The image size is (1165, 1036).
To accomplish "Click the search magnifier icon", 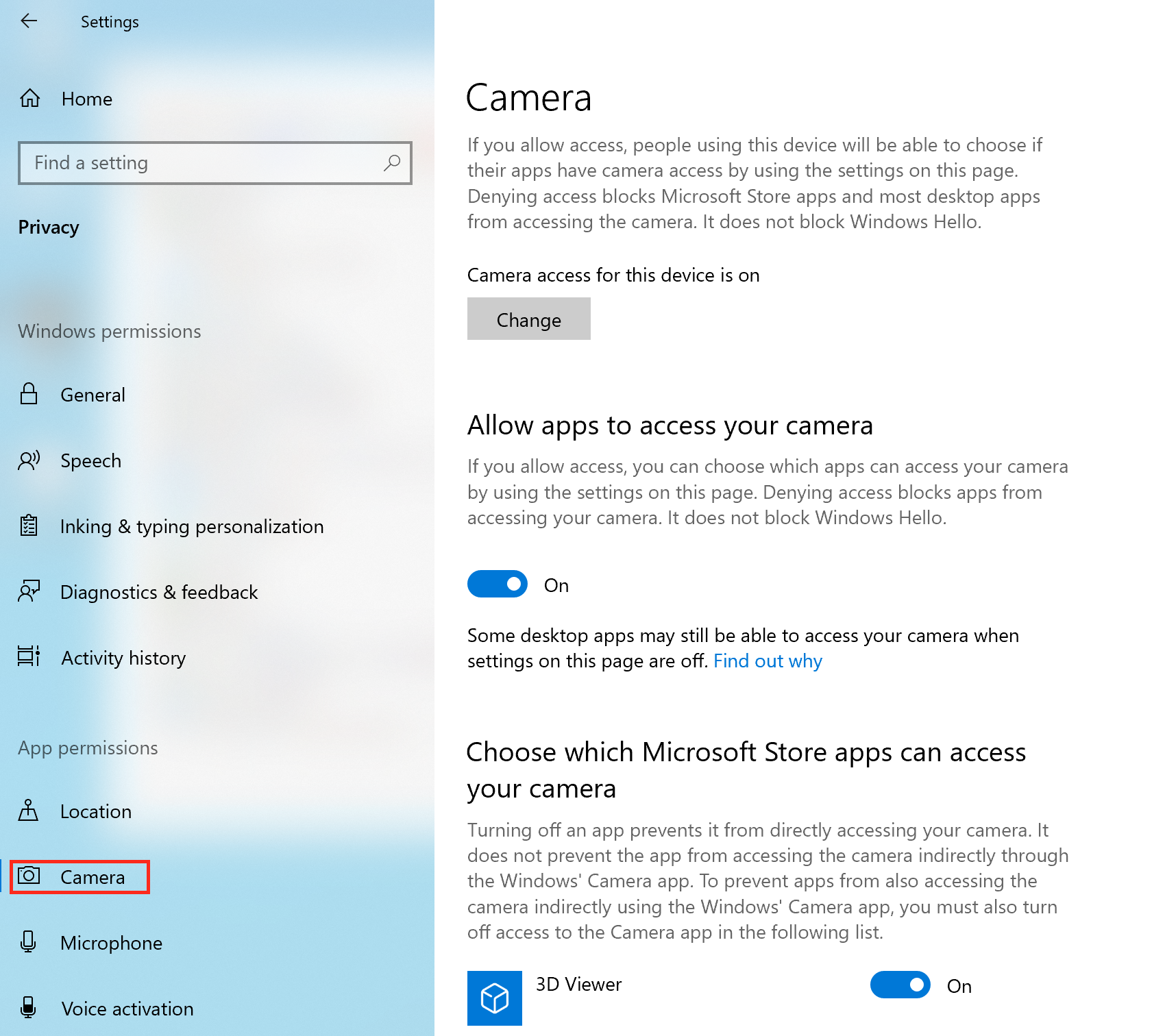I will click(392, 162).
